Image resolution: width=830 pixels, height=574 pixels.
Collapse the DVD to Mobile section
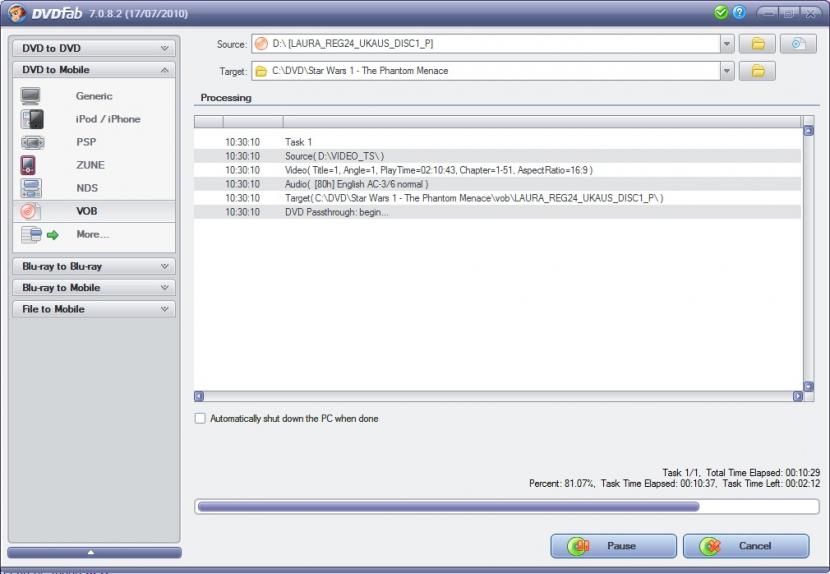(x=94, y=70)
